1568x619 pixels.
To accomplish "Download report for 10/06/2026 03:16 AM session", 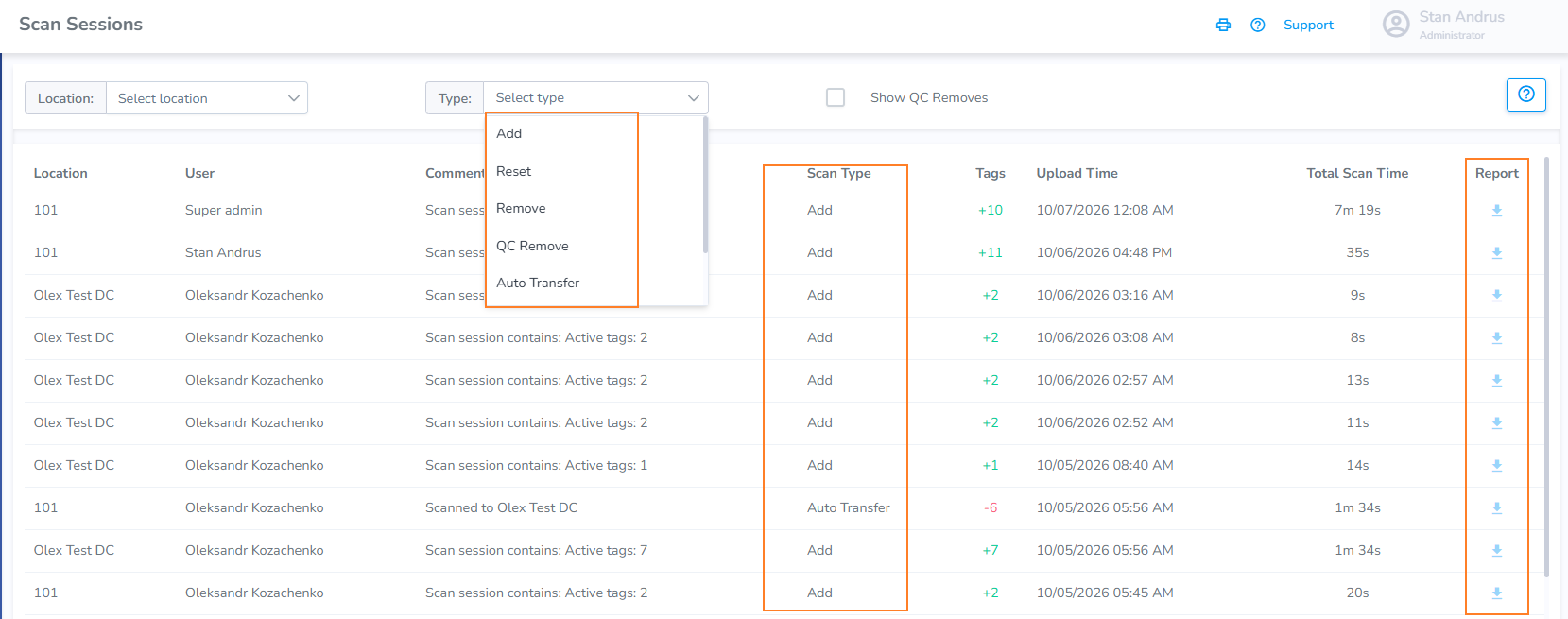I will click(x=1497, y=296).
